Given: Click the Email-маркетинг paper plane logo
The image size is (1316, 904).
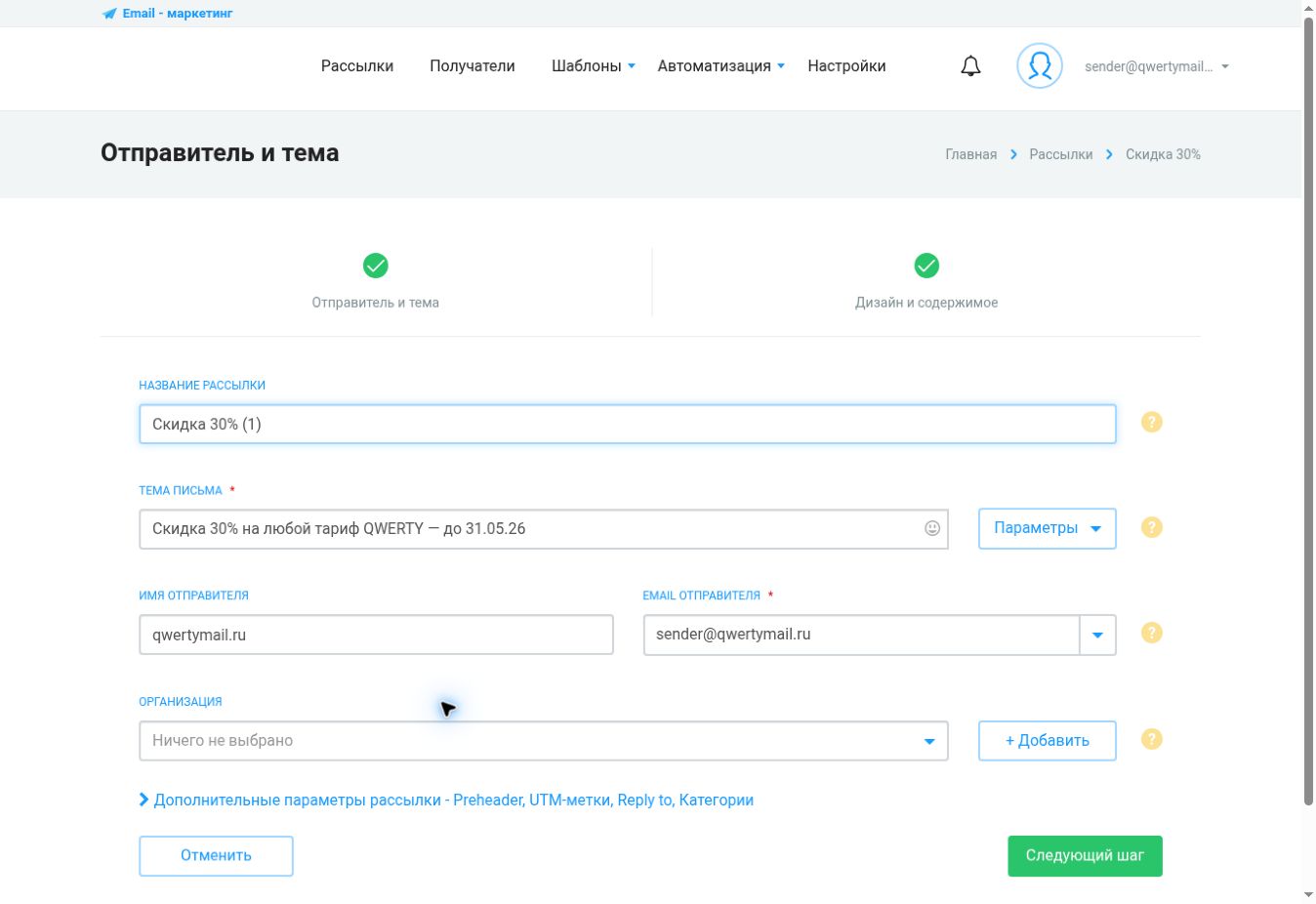Looking at the screenshot, I should pos(109,14).
